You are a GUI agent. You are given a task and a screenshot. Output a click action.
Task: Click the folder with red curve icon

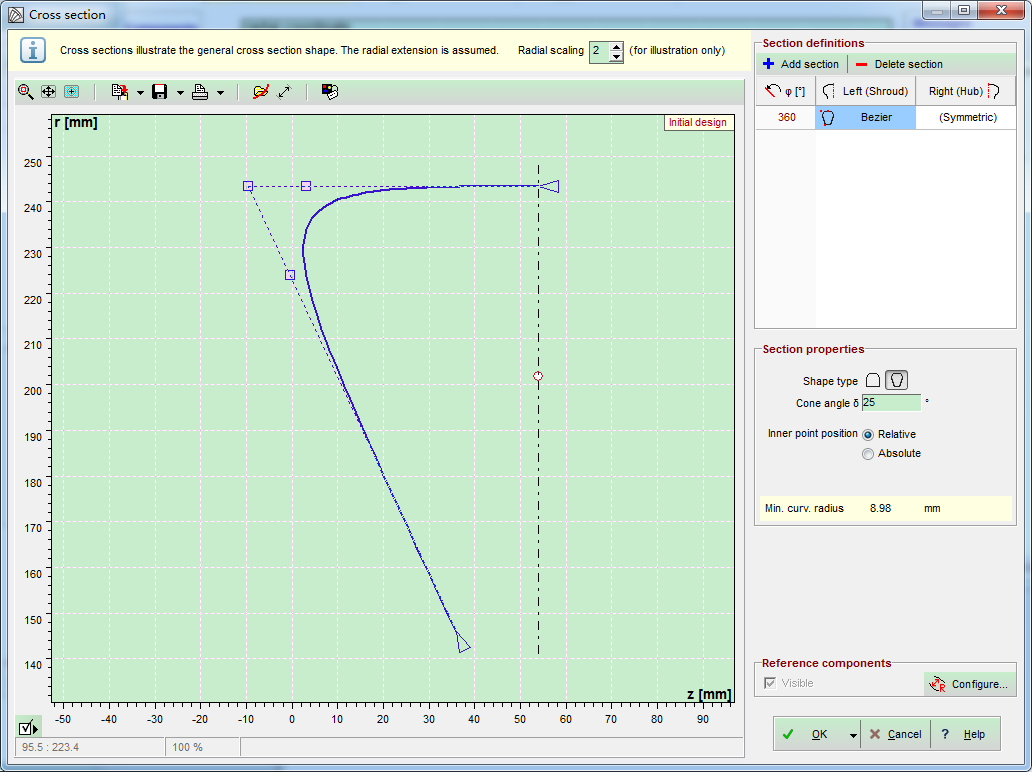[x=261, y=91]
